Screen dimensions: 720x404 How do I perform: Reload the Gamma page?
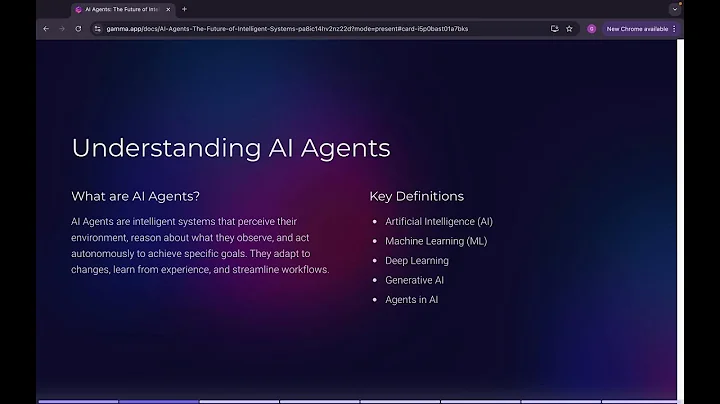(x=78, y=28)
